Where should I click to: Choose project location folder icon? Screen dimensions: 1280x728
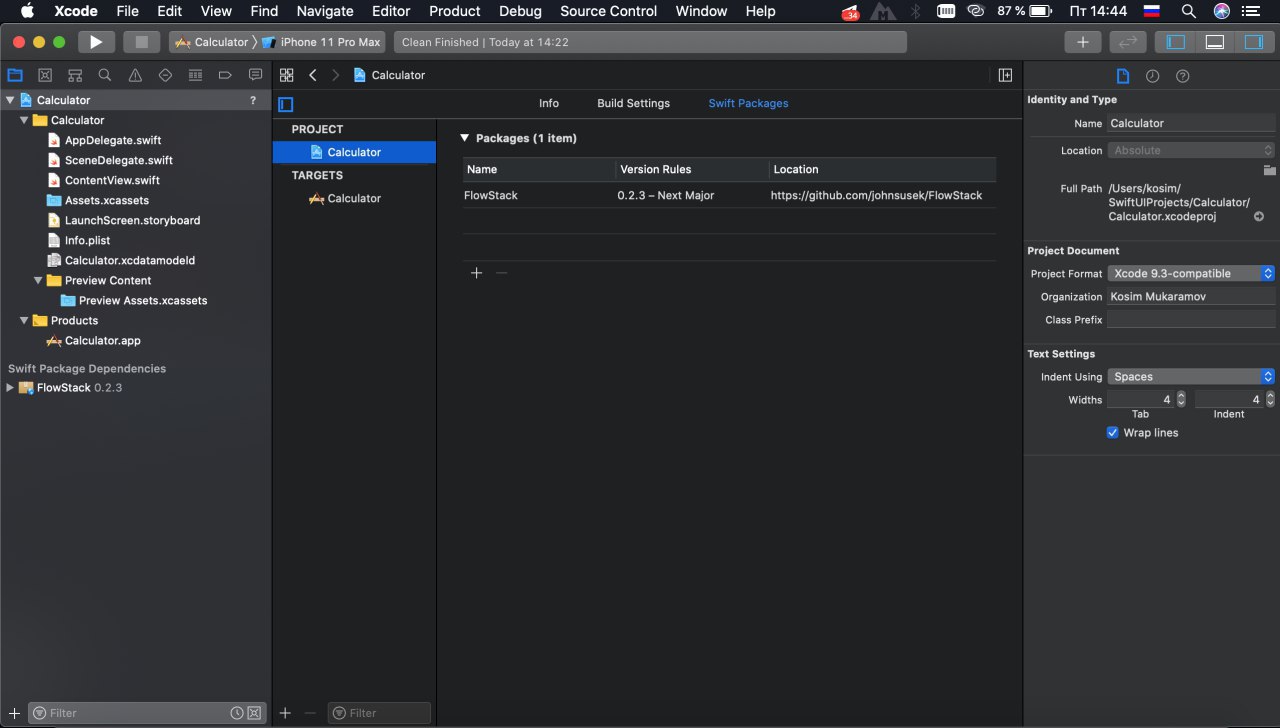click(x=1269, y=170)
